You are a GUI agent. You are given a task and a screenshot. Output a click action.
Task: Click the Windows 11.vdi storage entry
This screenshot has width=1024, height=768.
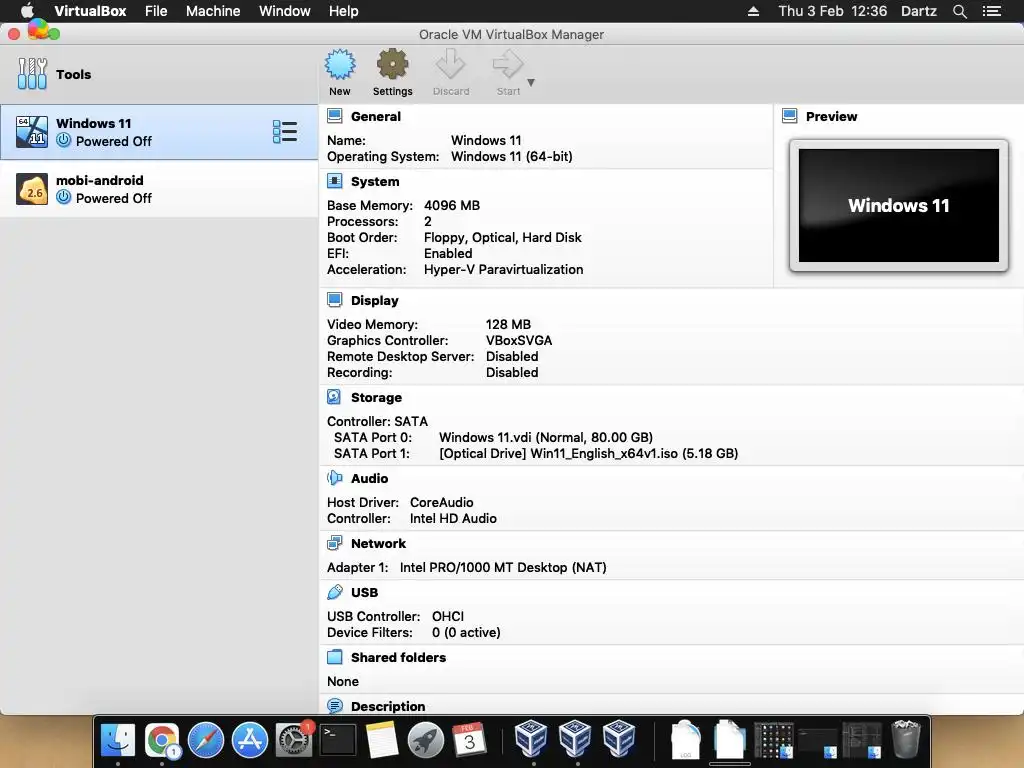pos(546,438)
